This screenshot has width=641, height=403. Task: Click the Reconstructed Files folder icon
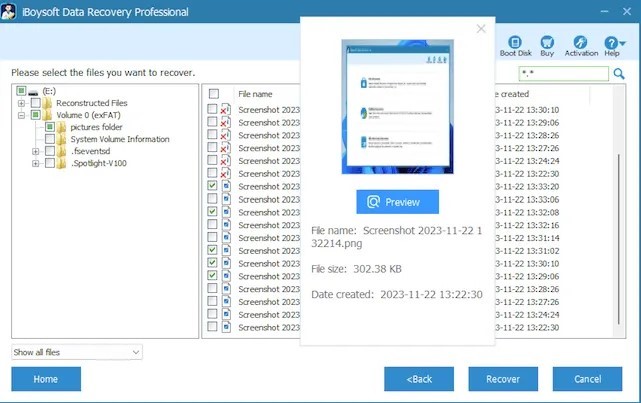(47, 103)
